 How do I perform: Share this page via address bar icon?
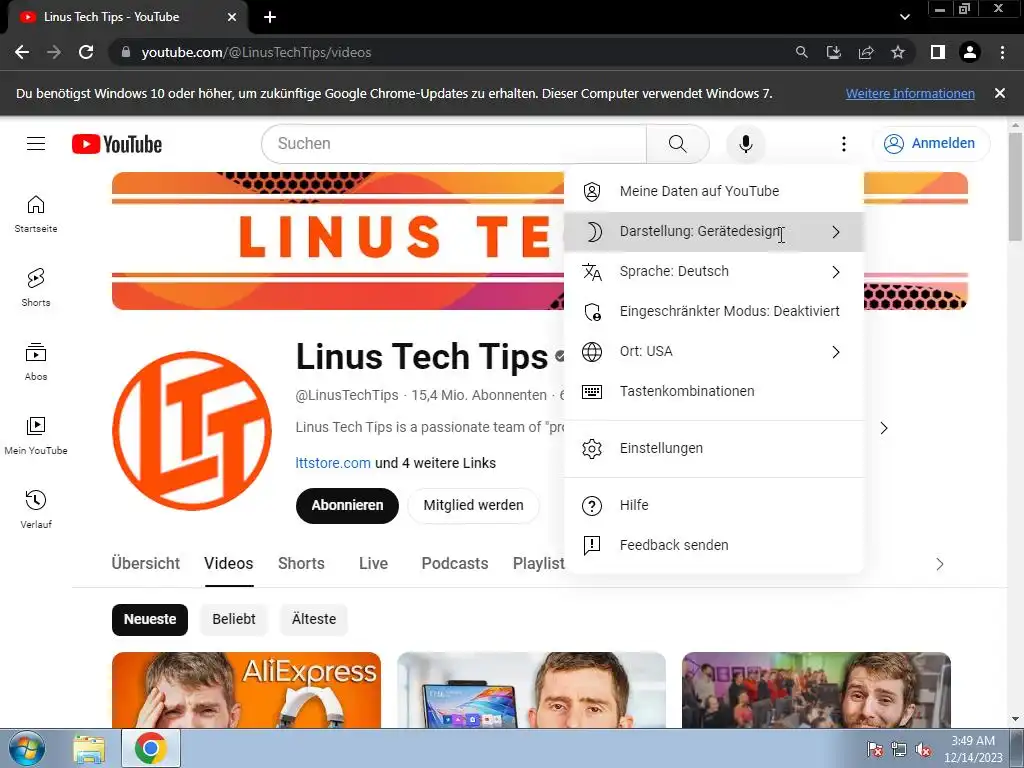tap(866, 52)
